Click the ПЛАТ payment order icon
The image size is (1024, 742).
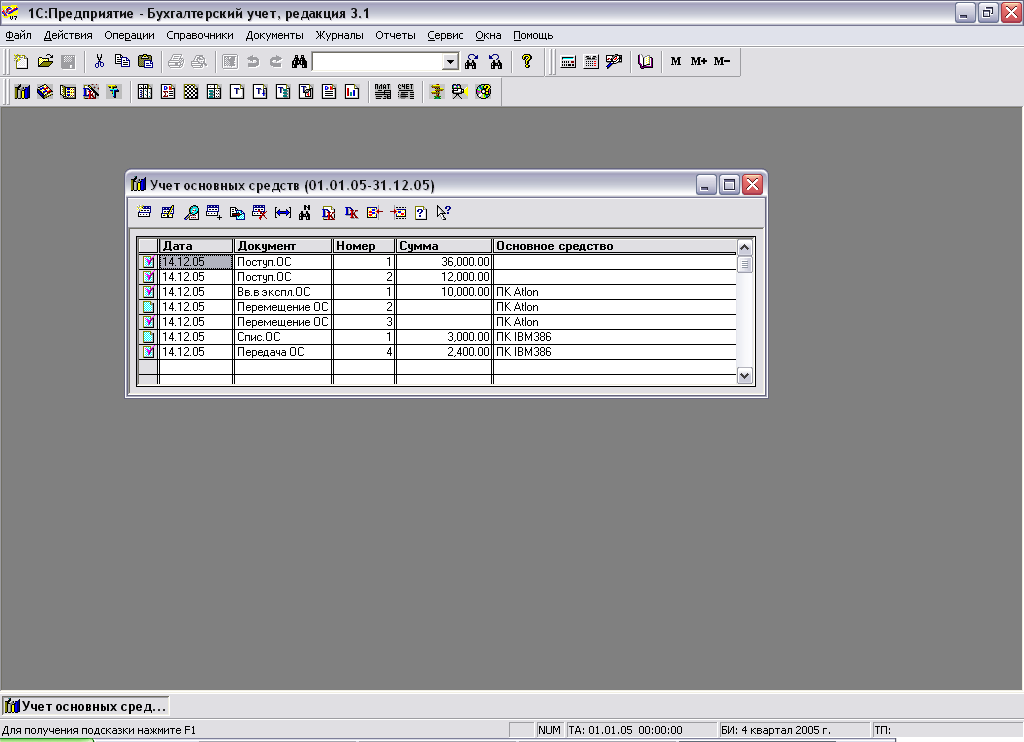coord(383,91)
